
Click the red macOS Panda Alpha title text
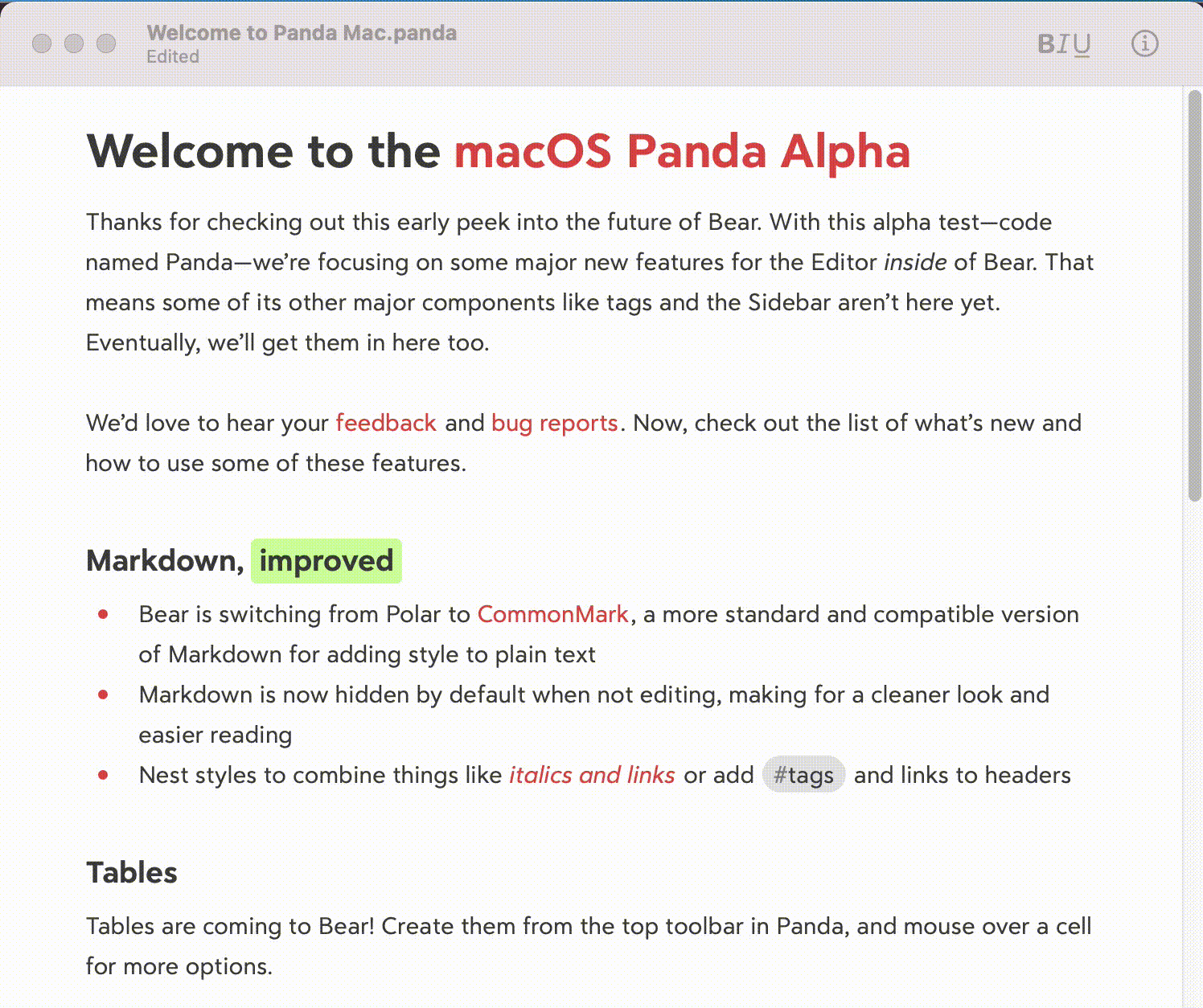click(683, 151)
